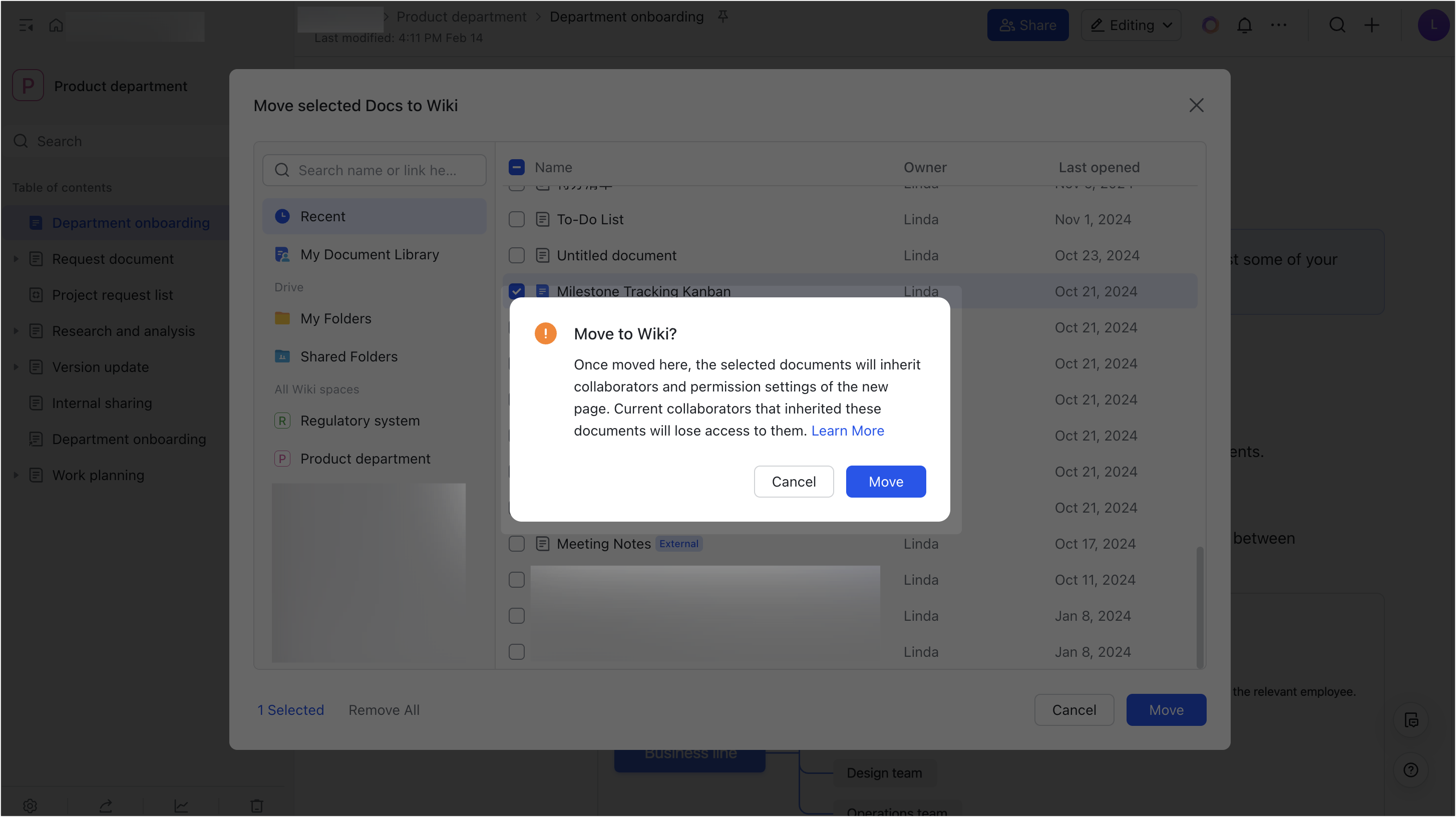Expand the Research and analysis tree item
This screenshot has width=1456, height=817.
16,331
